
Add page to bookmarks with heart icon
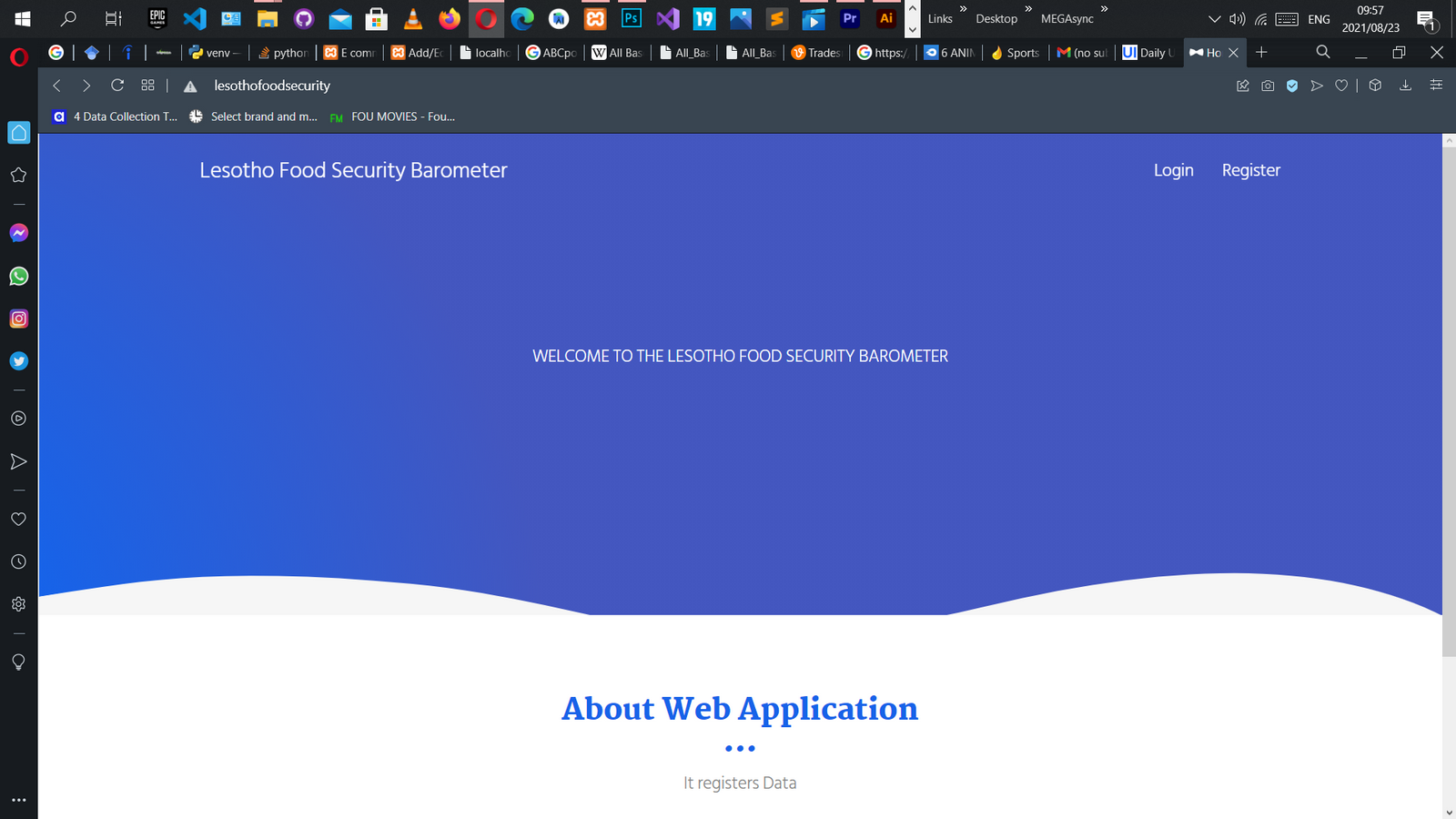1341,86
